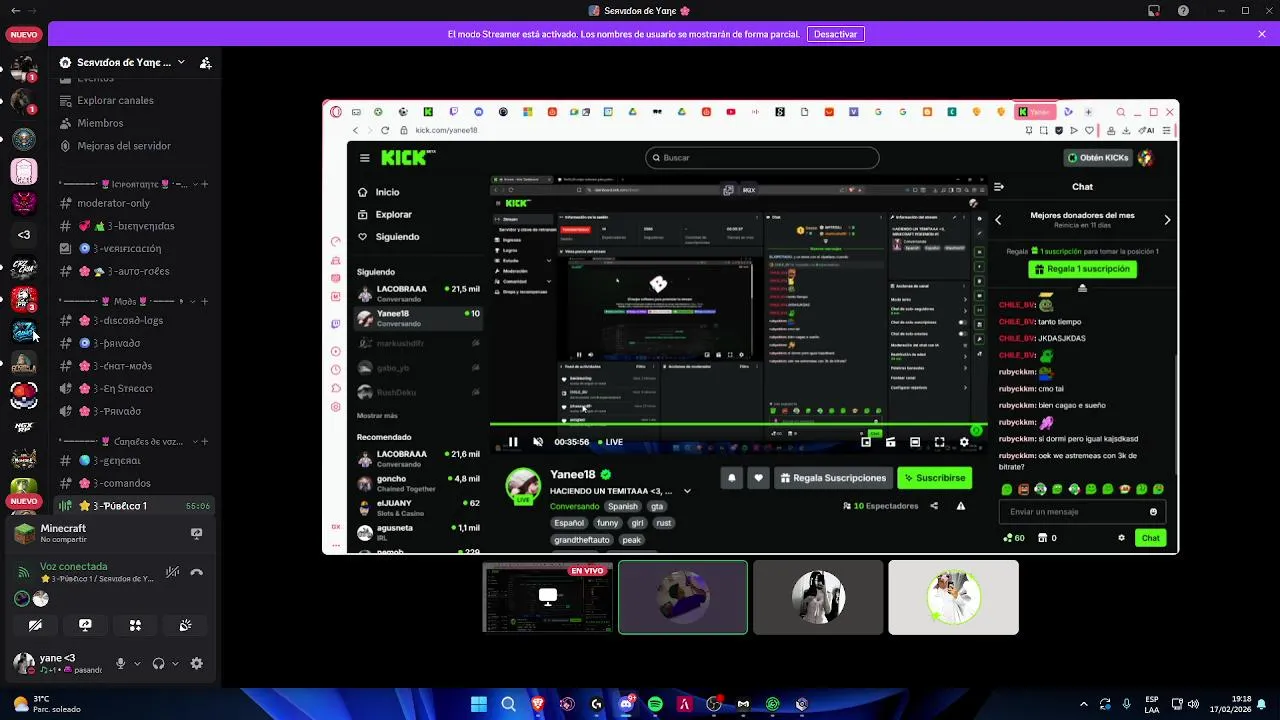
Task: Click the share your screen button in voice panel
Action: [85, 625]
